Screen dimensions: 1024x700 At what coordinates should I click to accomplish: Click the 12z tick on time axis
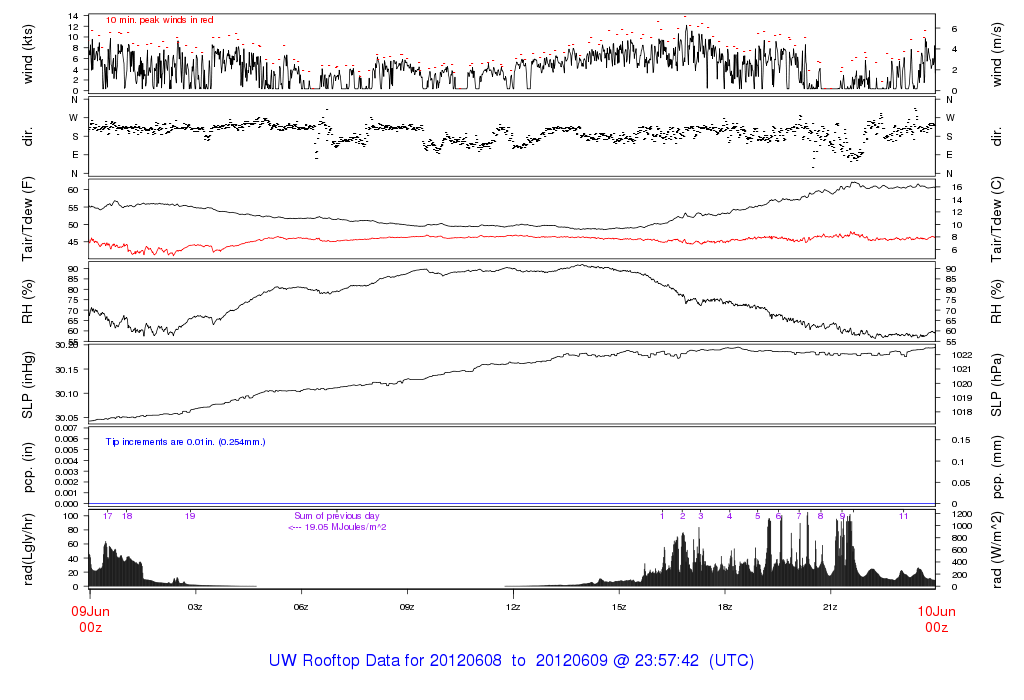[x=512, y=607]
